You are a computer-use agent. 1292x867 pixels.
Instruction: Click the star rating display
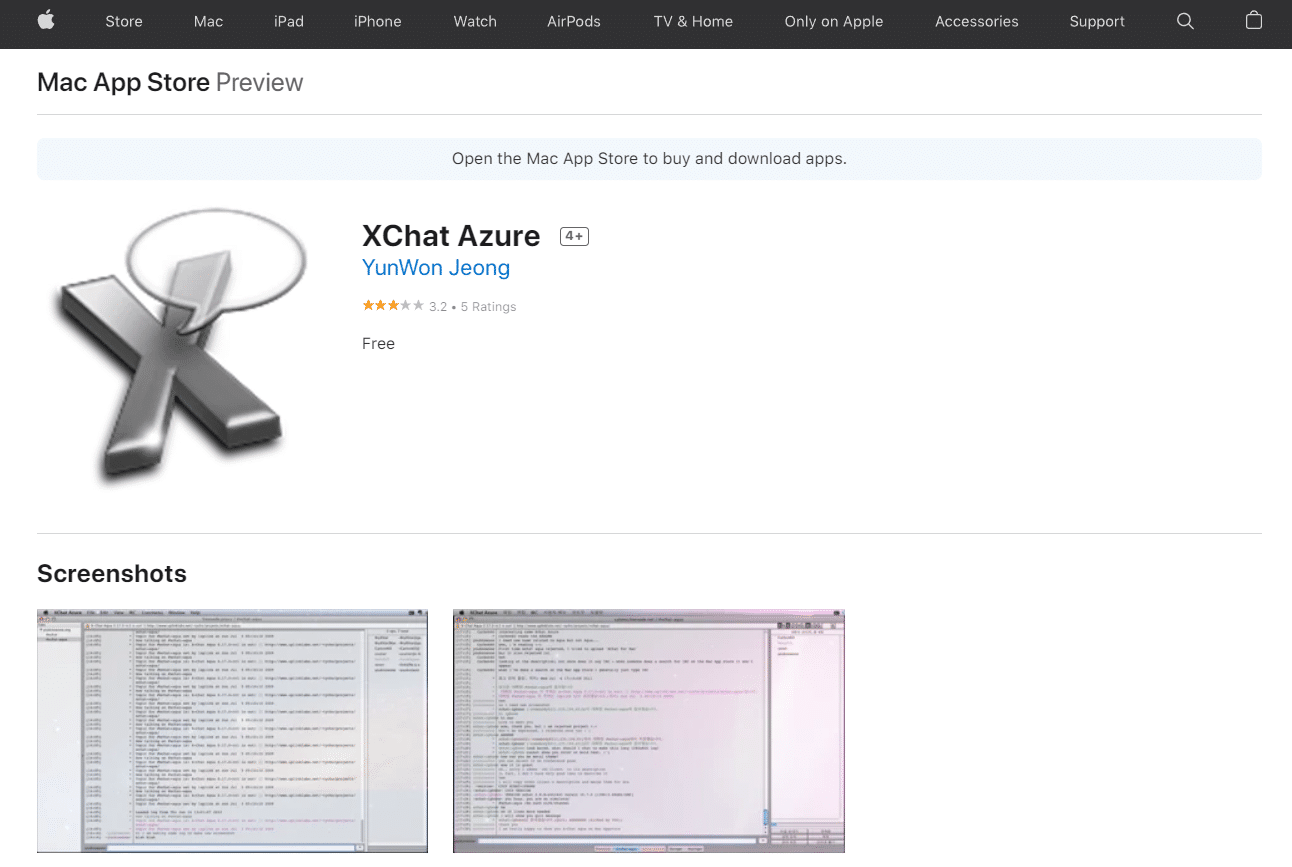click(x=393, y=306)
